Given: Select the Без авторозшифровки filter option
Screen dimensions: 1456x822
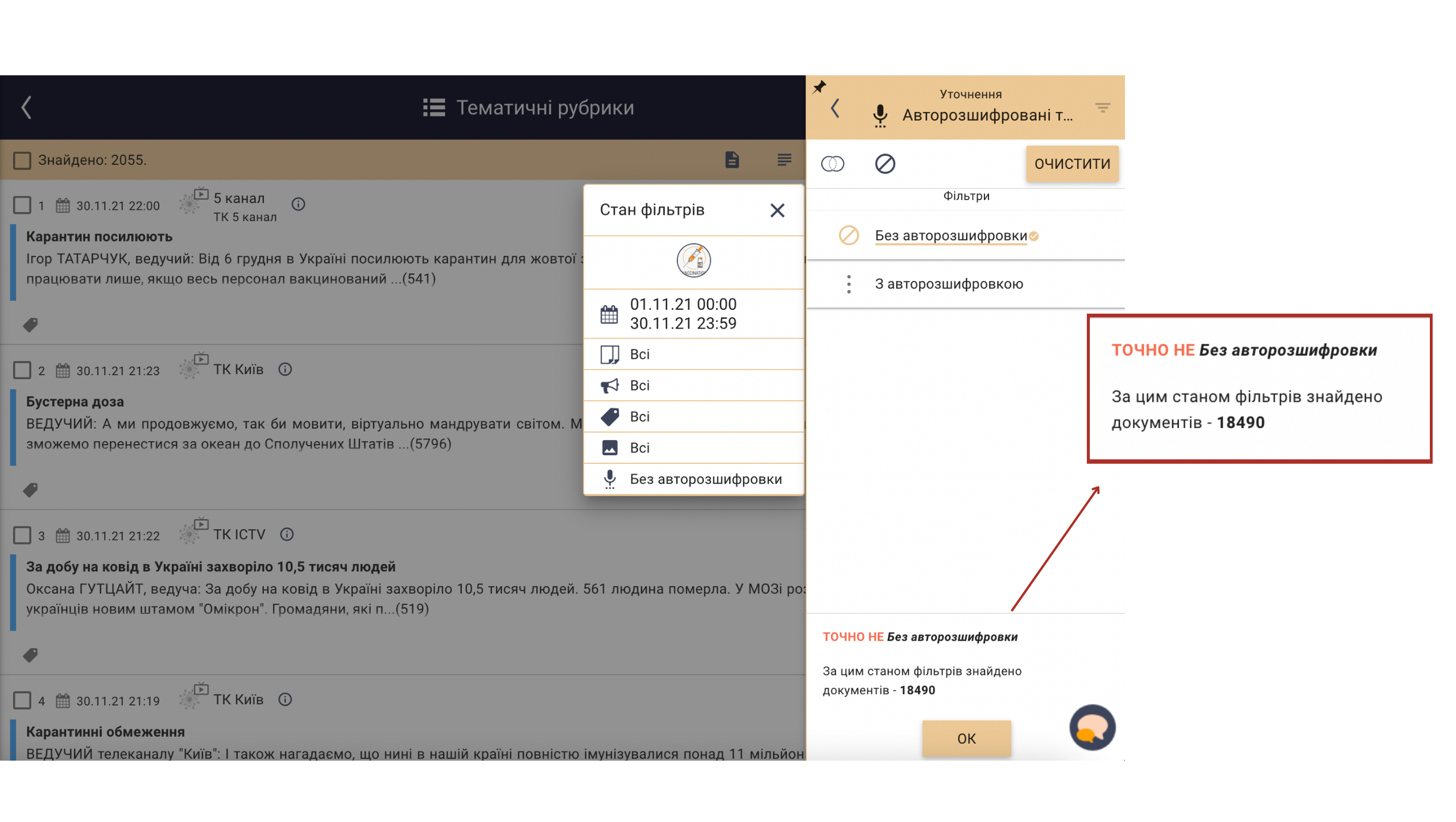Looking at the screenshot, I should point(951,235).
